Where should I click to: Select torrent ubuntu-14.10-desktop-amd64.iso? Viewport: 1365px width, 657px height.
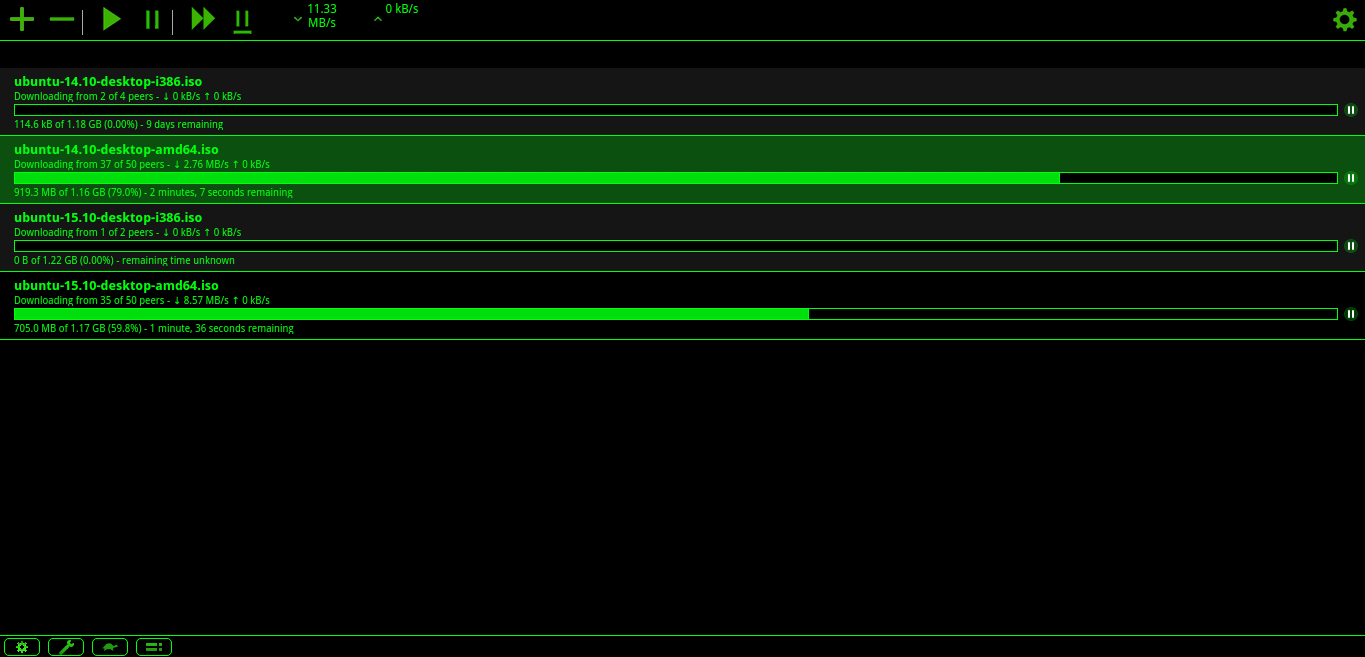pyautogui.click(x=682, y=170)
